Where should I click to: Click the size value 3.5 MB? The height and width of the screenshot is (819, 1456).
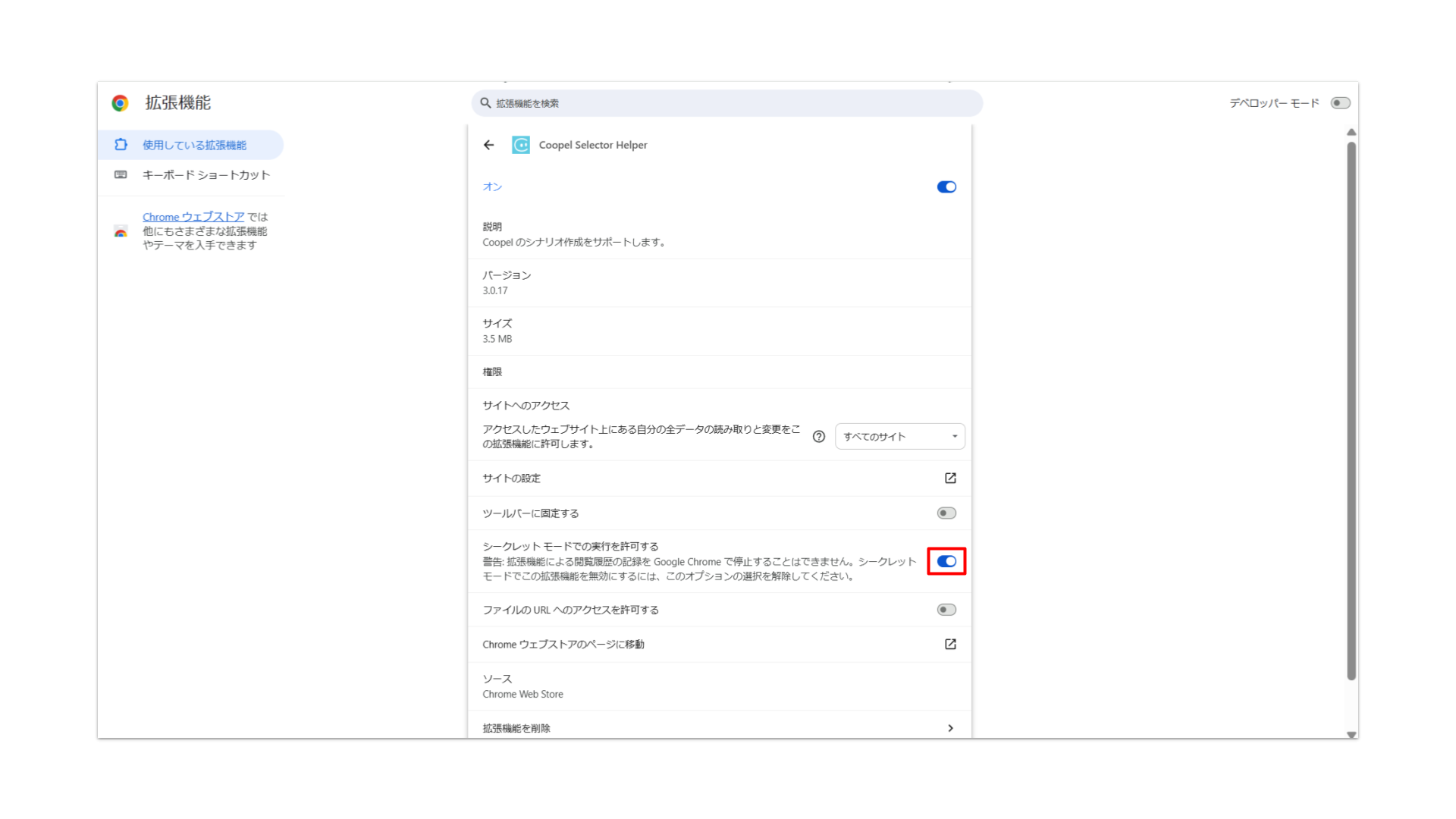point(497,340)
